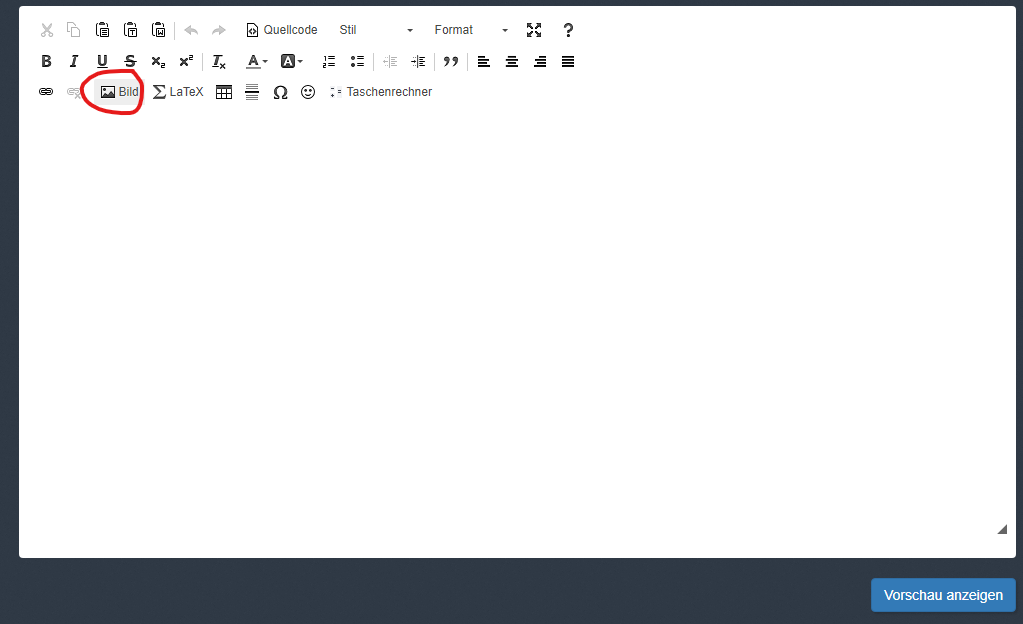Insert a link using the chain icon
Screen dimensions: 1023x624
pyautogui.click(x=46, y=92)
